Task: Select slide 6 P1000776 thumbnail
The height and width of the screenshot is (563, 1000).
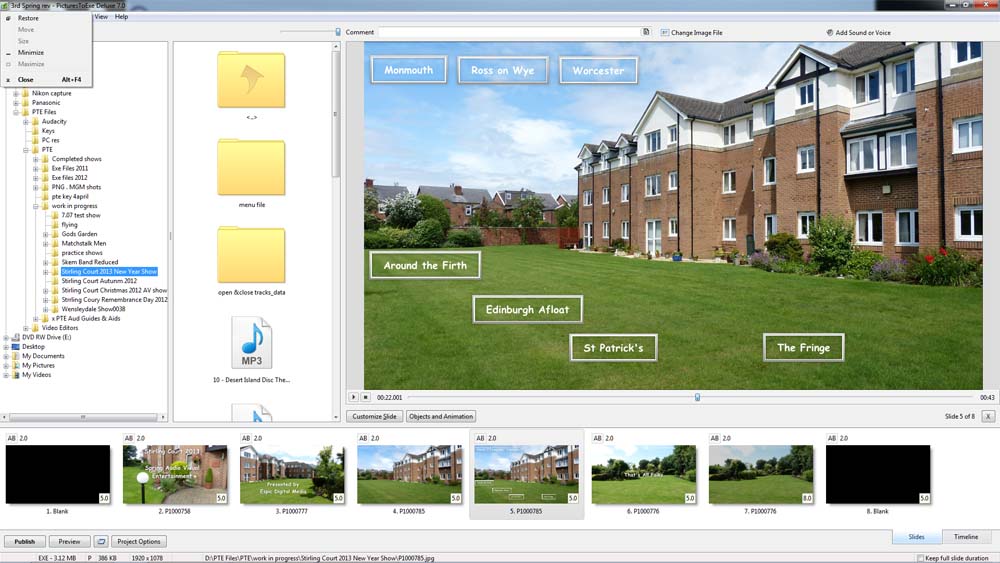Action: tap(643, 474)
